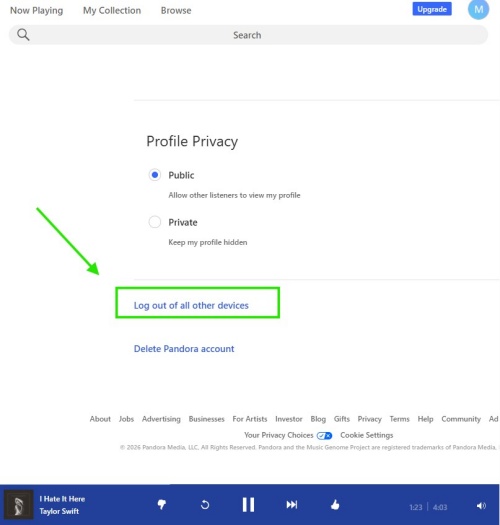Open Your Privacy Choices link
The height and width of the screenshot is (525, 500).
click(279, 435)
